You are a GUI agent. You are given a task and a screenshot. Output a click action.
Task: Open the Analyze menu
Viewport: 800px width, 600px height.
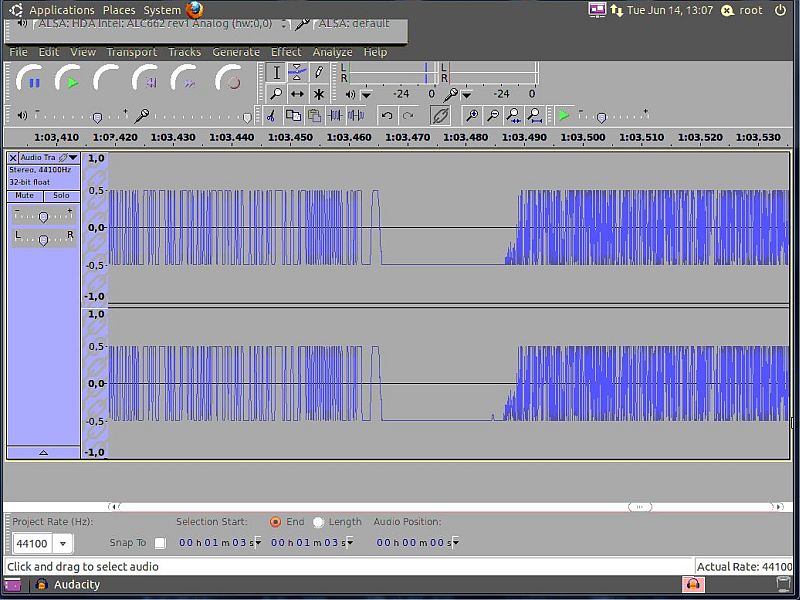click(x=333, y=52)
